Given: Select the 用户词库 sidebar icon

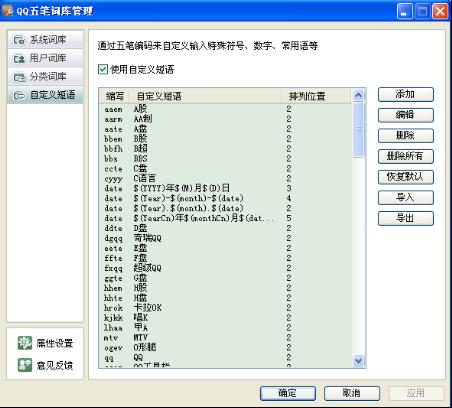Looking at the screenshot, I should (x=19, y=59).
